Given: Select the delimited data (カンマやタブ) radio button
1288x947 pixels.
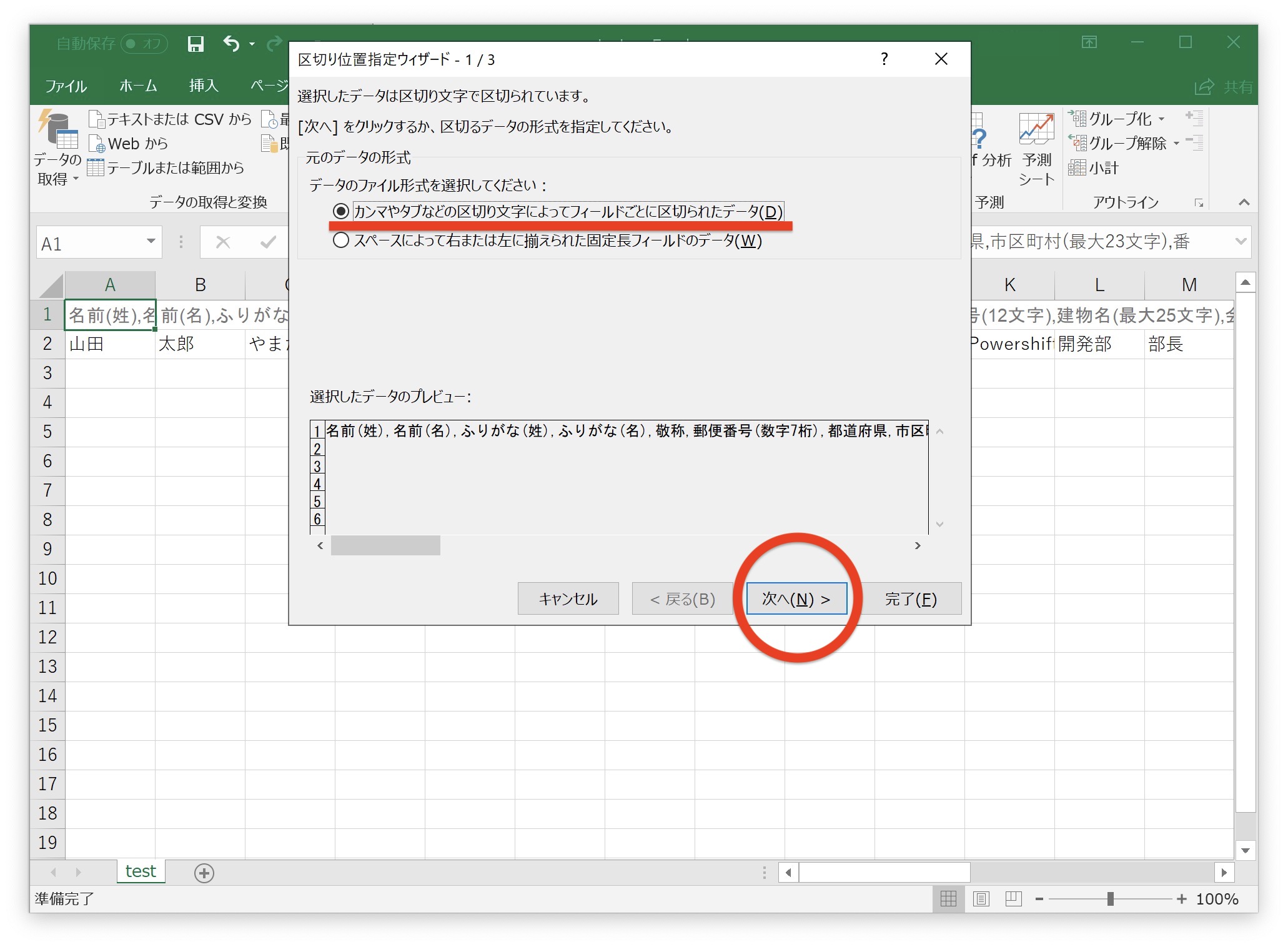Looking at the screenshot, I should click(x=341, y=212).
